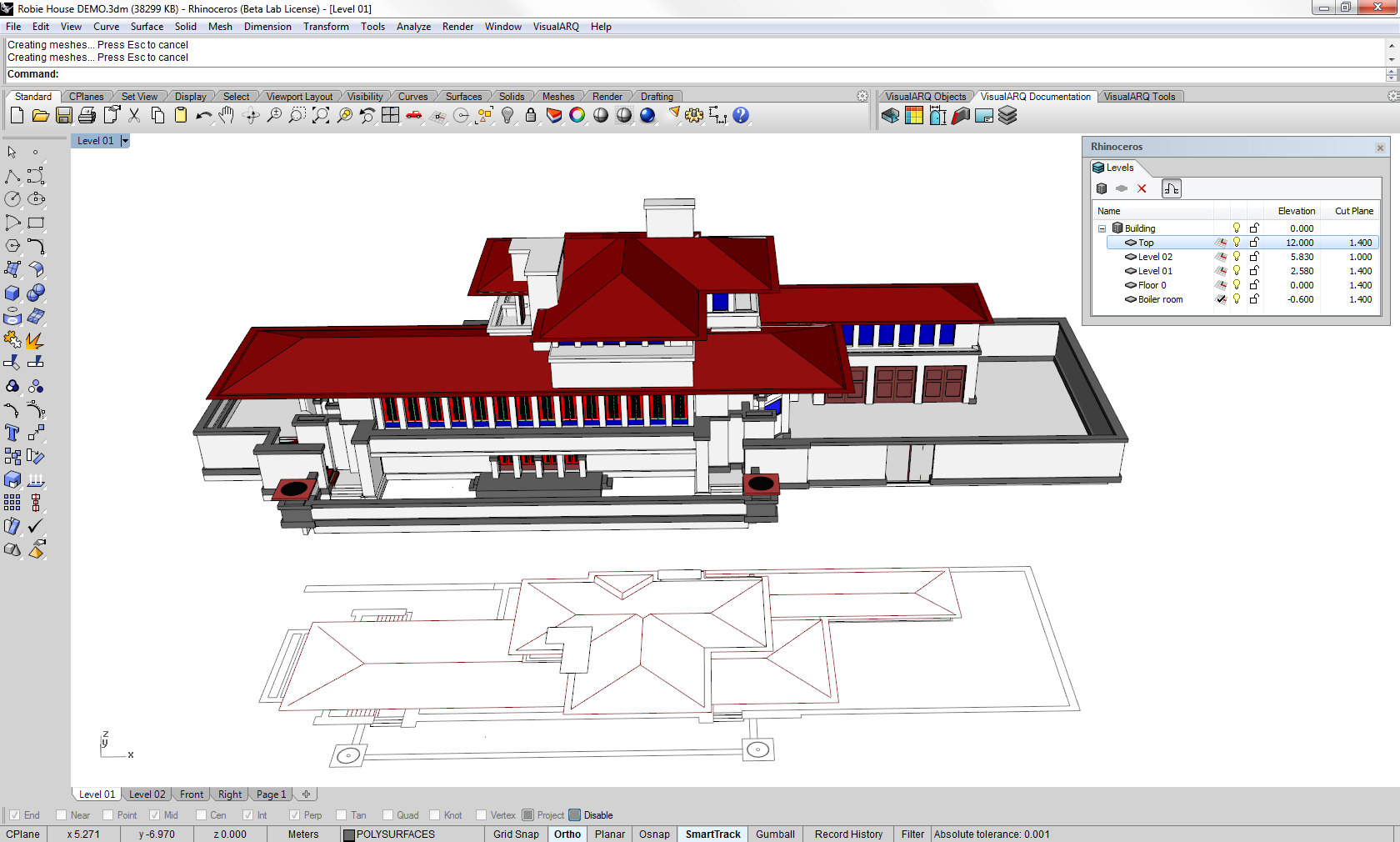Switch to the Level 02 viewport tab
This screenshot has width=1400, height=842.
point(147,794)
